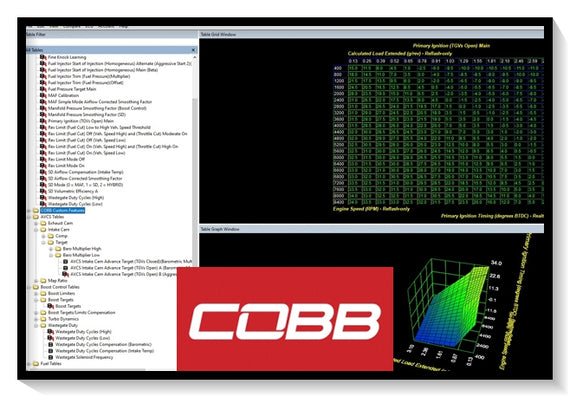Open the Primary Ignition (TGVs Open) Main table

click(x=81, y=121)
